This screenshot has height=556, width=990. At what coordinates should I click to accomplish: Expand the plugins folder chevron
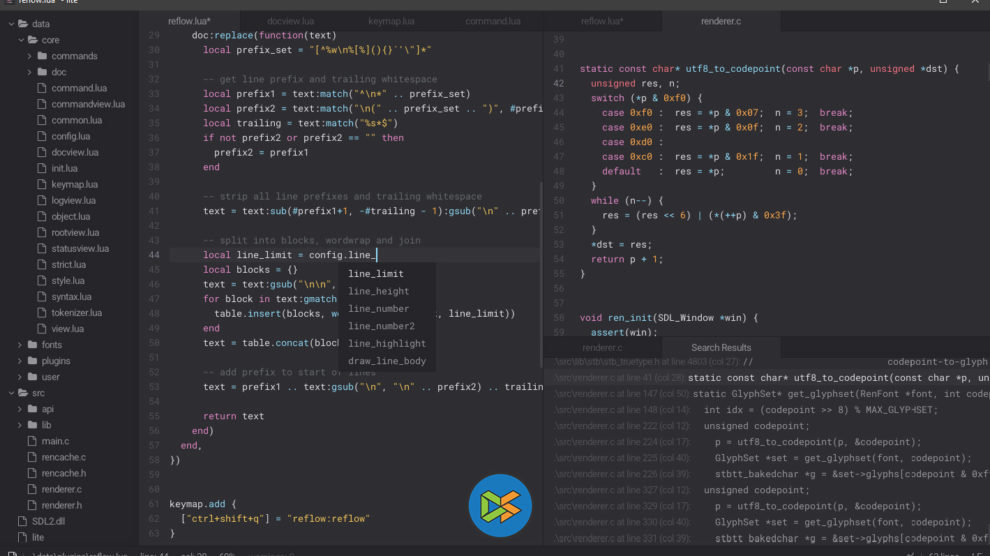coord(20,361)
